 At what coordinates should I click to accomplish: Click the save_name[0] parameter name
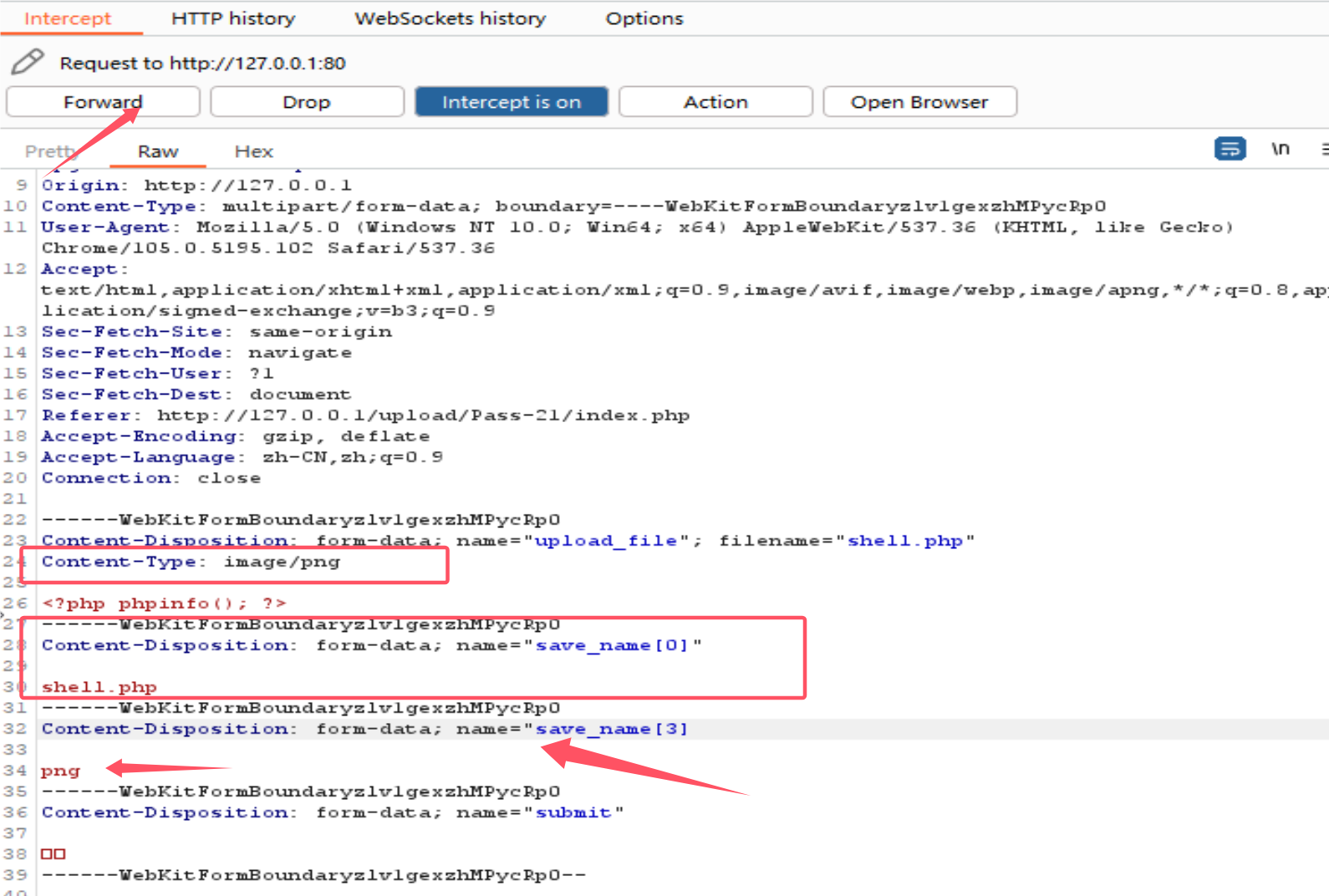coord(611,645)
